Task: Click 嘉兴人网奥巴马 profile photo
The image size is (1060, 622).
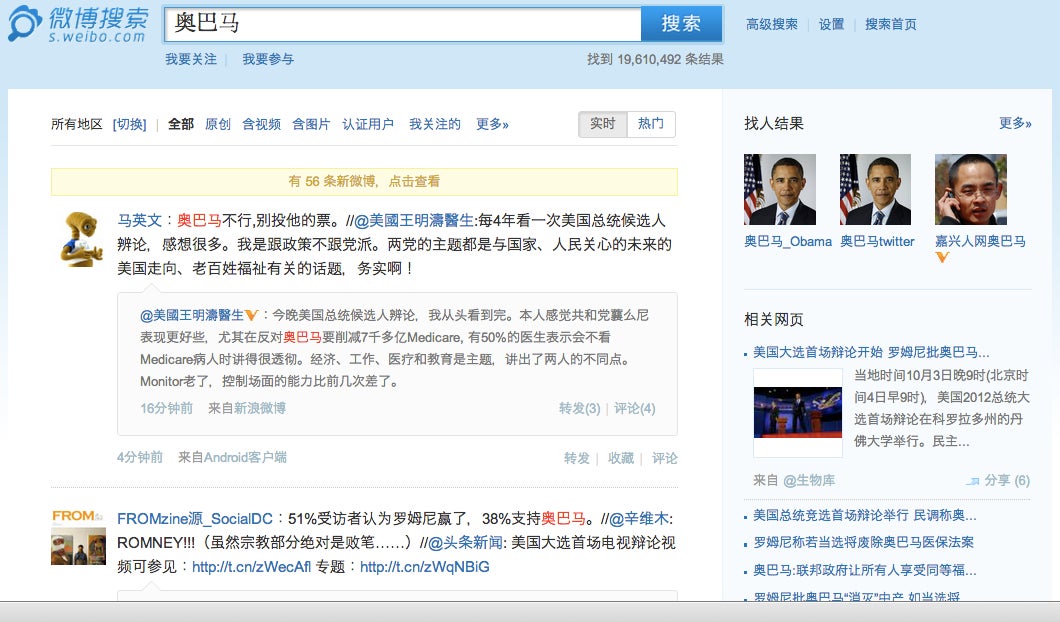Action: (x=971, y=189)
